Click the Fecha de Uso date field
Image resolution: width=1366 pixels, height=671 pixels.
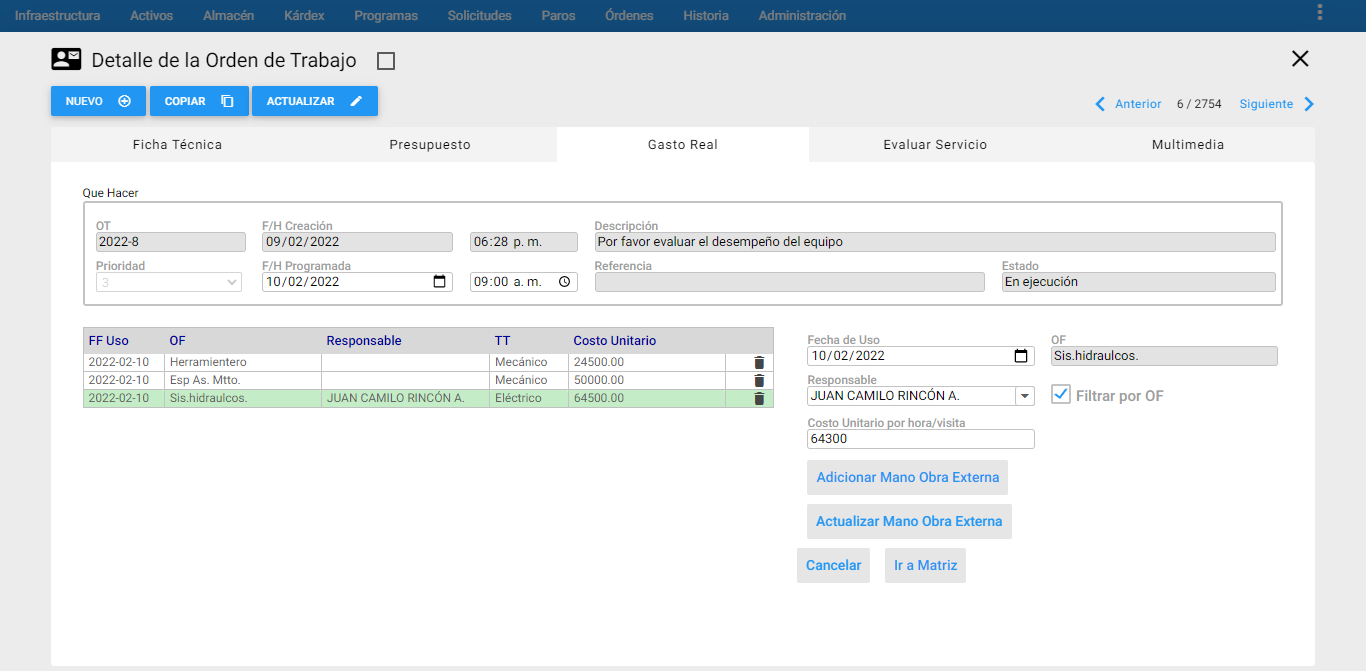(921, 356)
